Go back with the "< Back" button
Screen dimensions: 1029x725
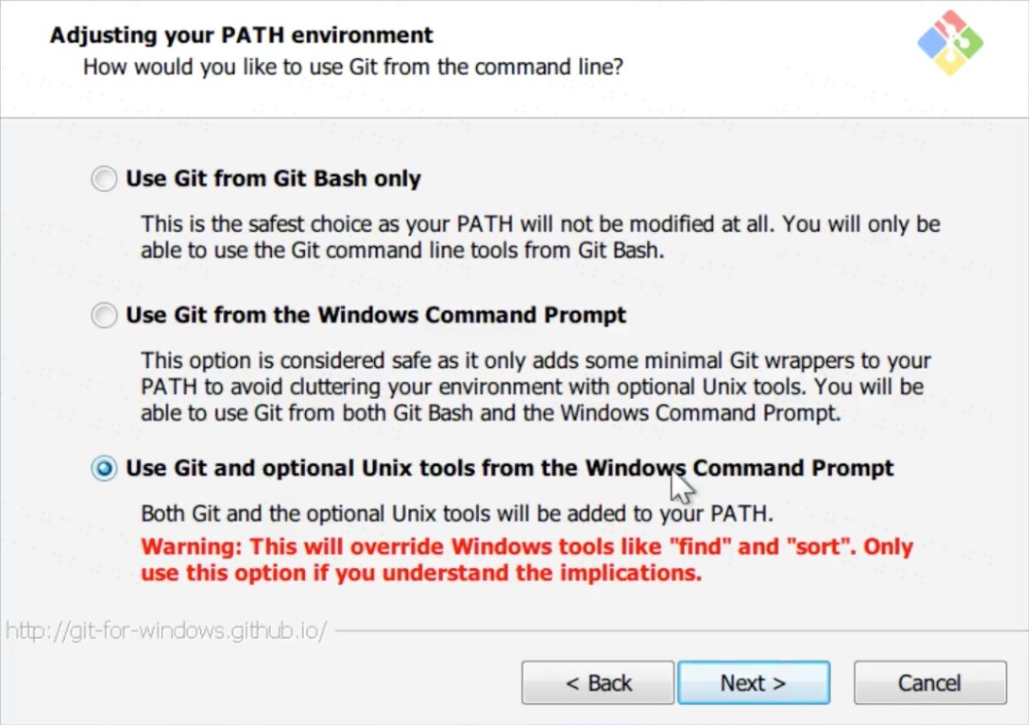tap(598, 683)
